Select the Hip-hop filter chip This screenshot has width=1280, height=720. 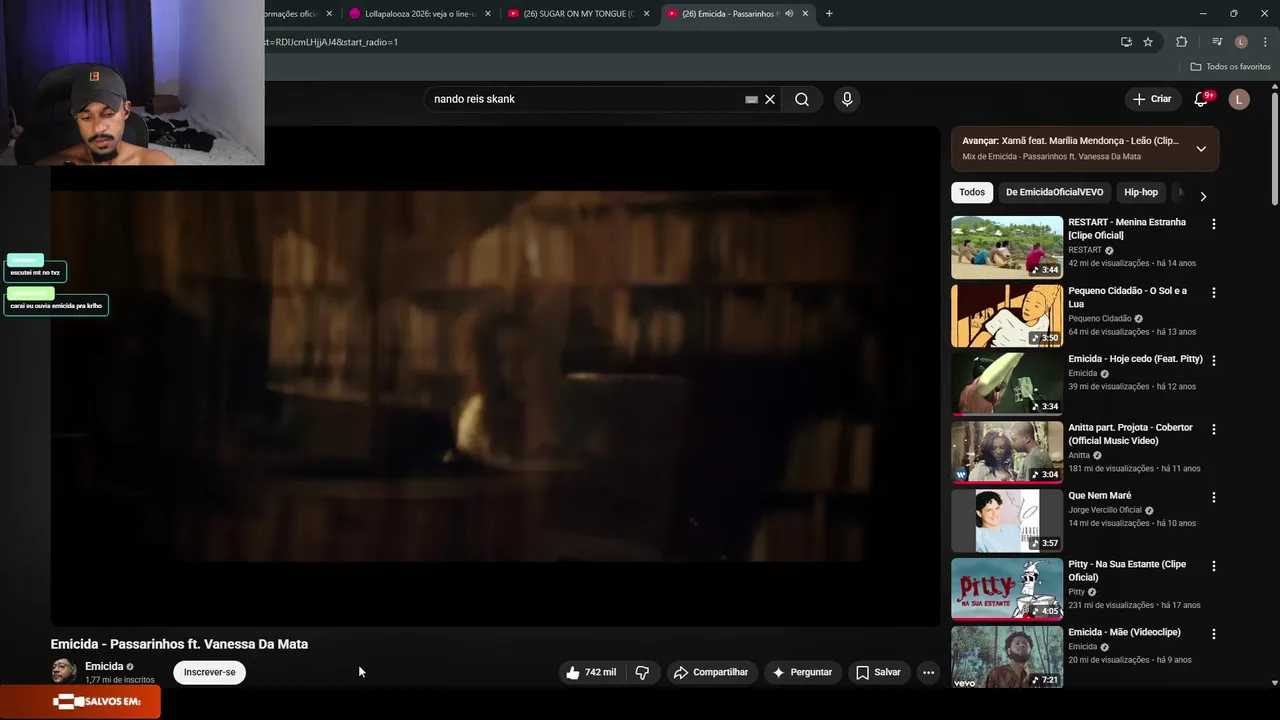(1141, 192)
